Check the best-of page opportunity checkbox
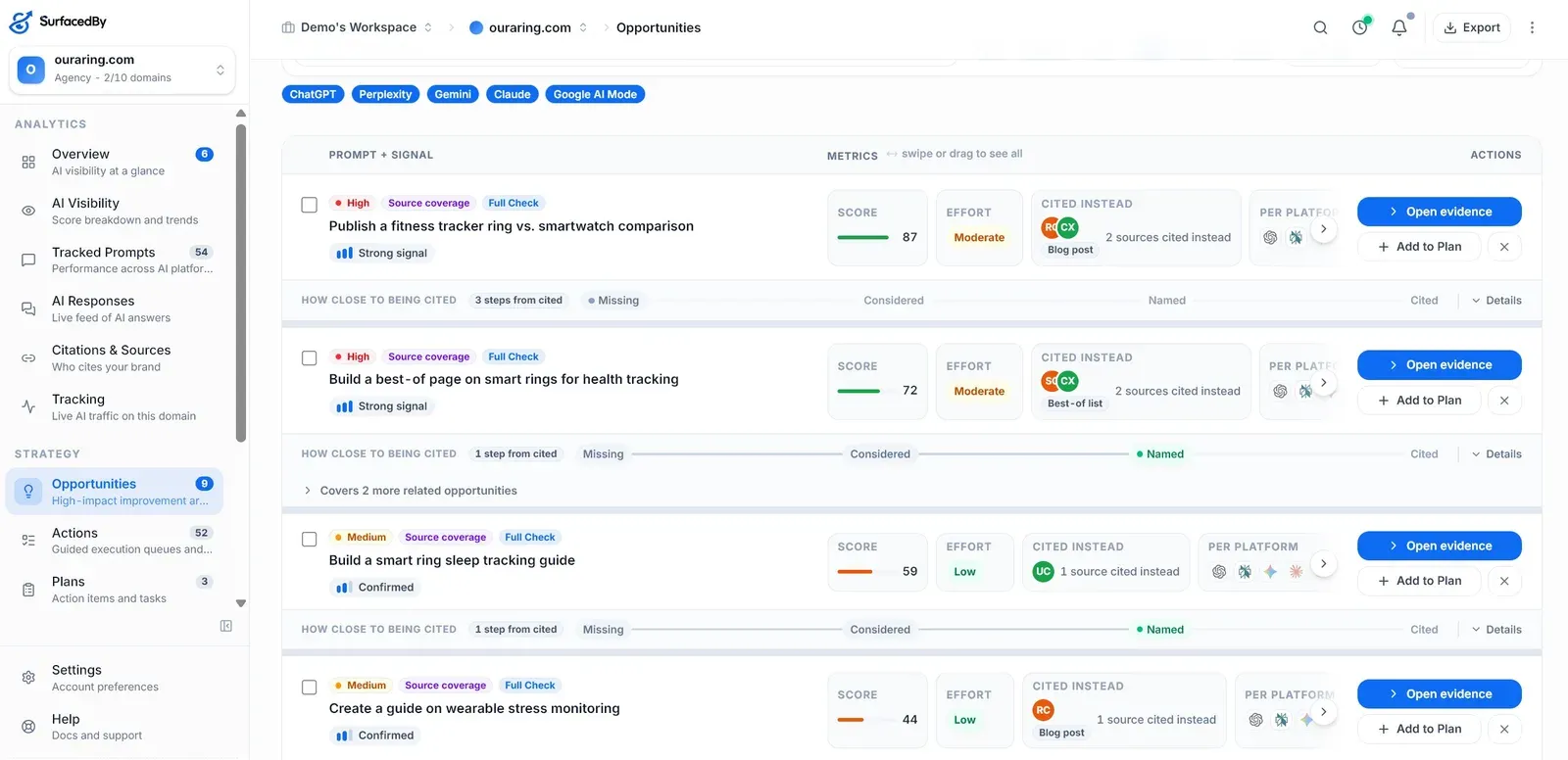 coord(309,358)
